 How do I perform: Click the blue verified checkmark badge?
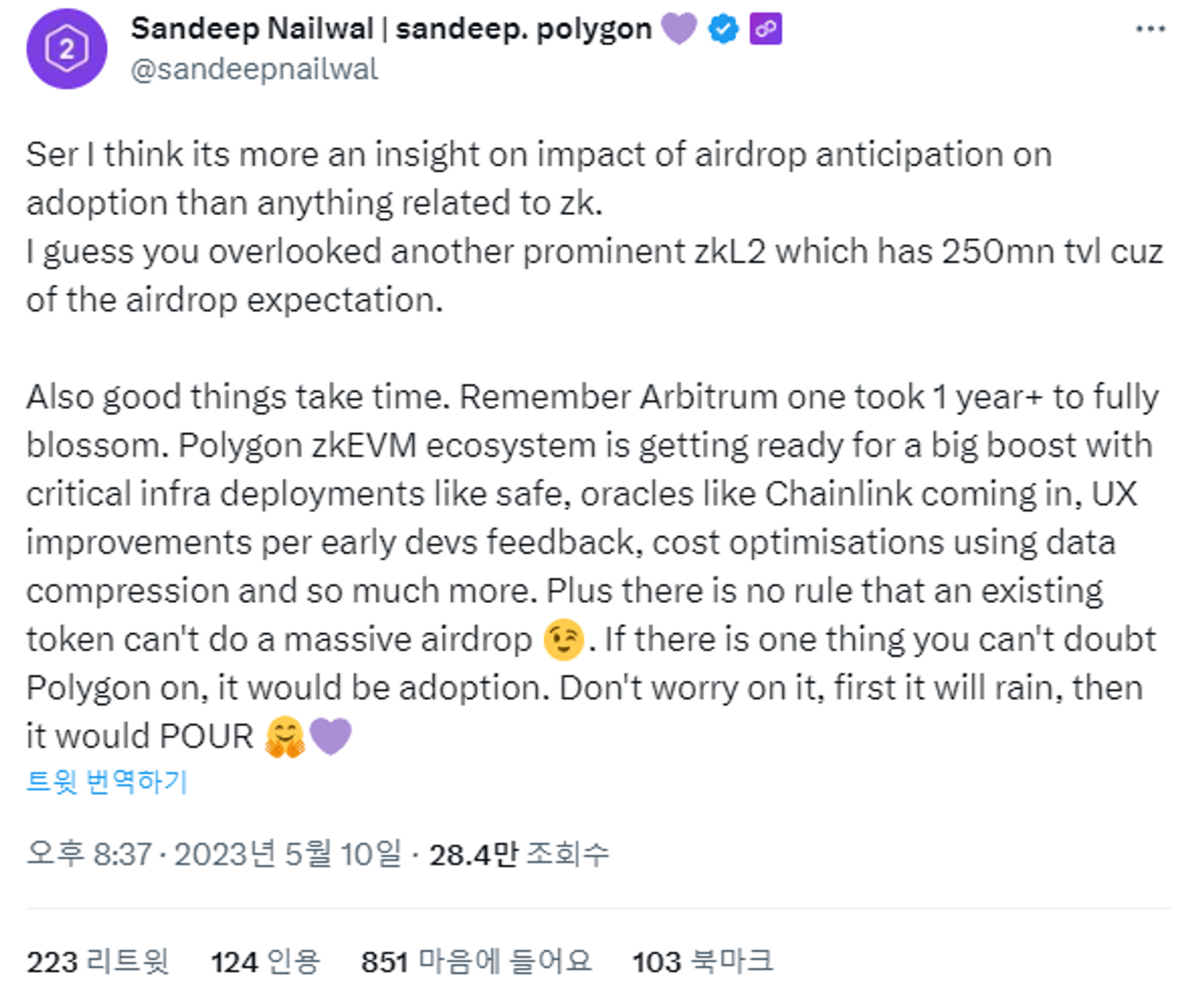click(722, 27)
